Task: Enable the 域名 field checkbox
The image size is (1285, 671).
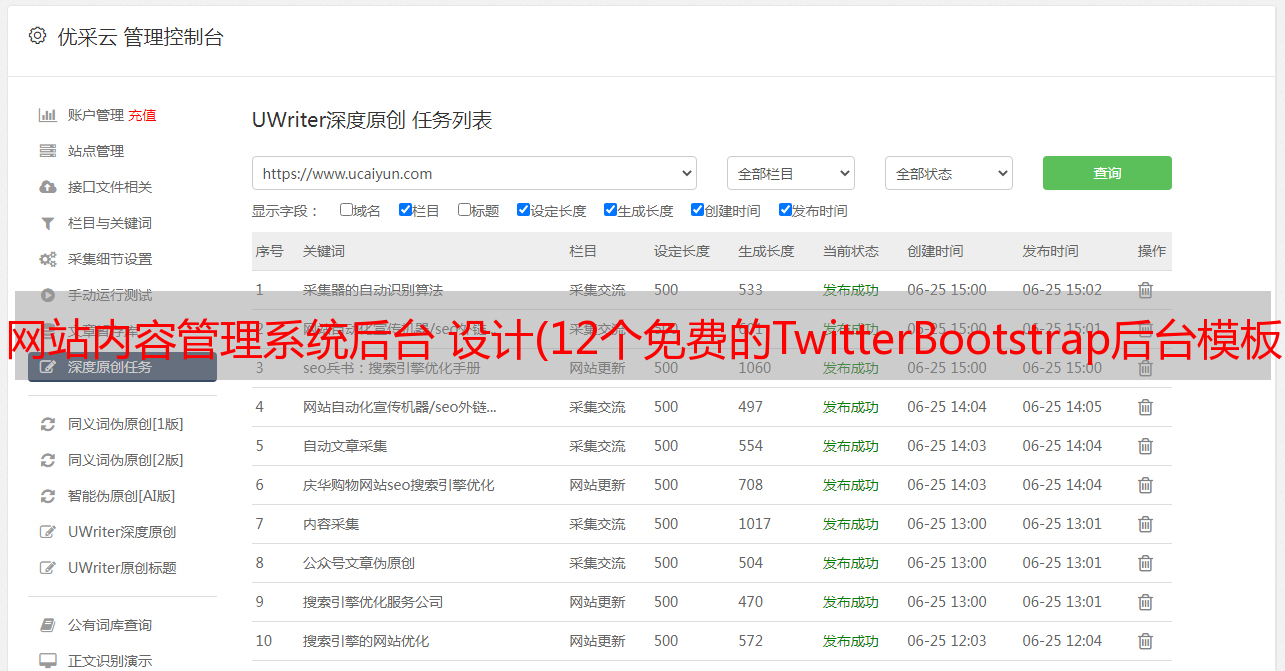Action: click(346, 210)
